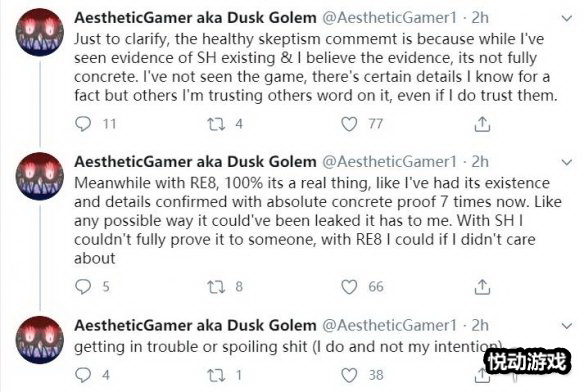The height and width of the screenshot is (392, 584).
Task: Like the tweet with 38 likes
Action: tap(349, 376)
